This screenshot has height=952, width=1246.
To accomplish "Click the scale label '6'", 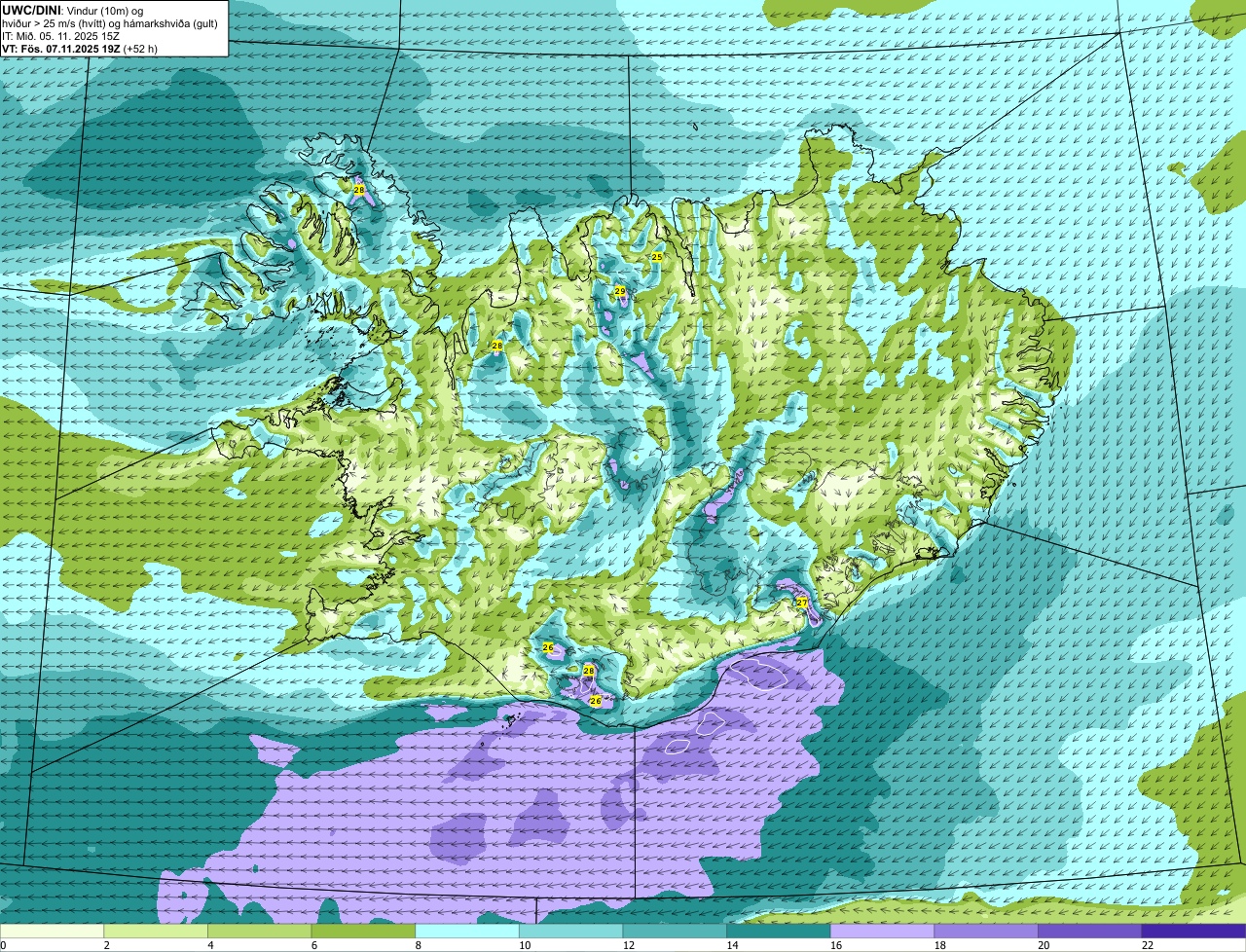I will 313,945.
